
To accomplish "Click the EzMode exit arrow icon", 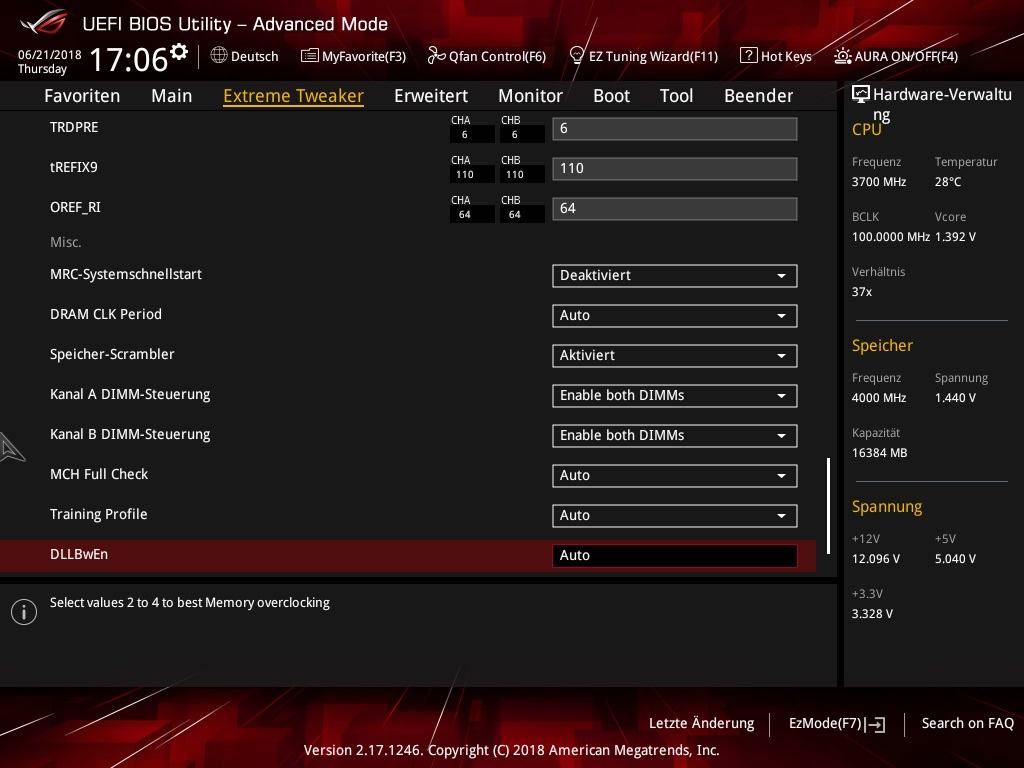I will 875,724.
